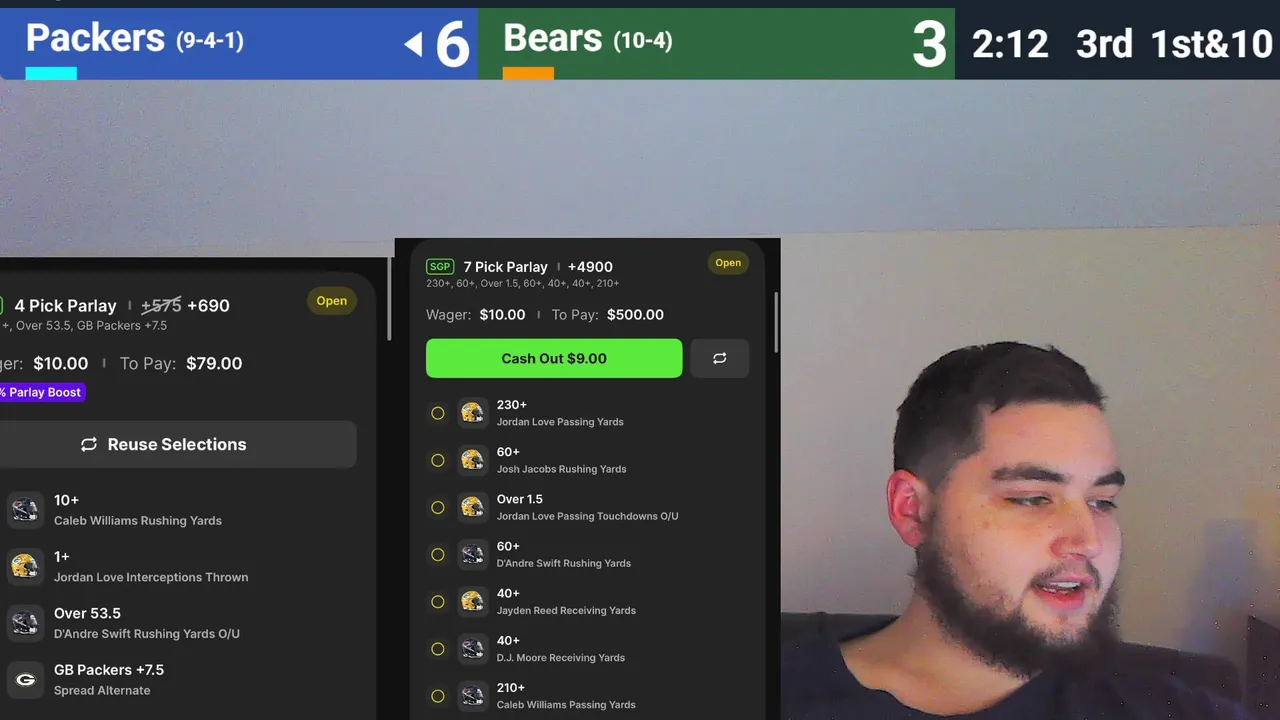Image resolution: width=1280 pixels, height=720 pixels.
Task: Click the SGP badge on the 7 Pick Parlay
Action: point(440,267)
